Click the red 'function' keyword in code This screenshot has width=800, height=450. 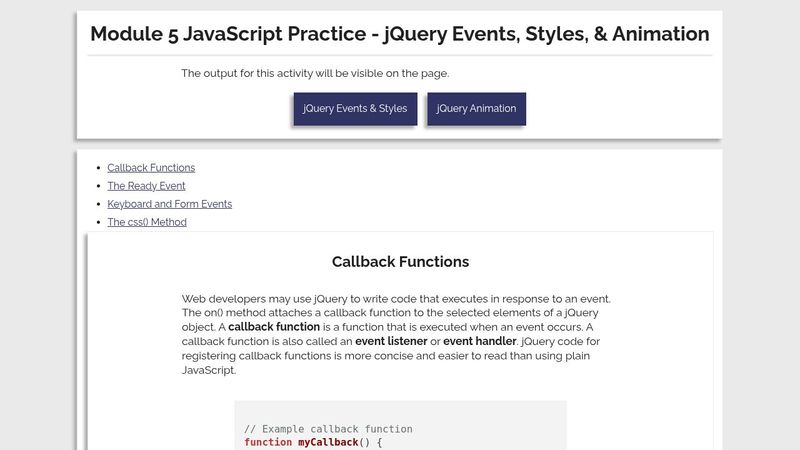[269, 442]
